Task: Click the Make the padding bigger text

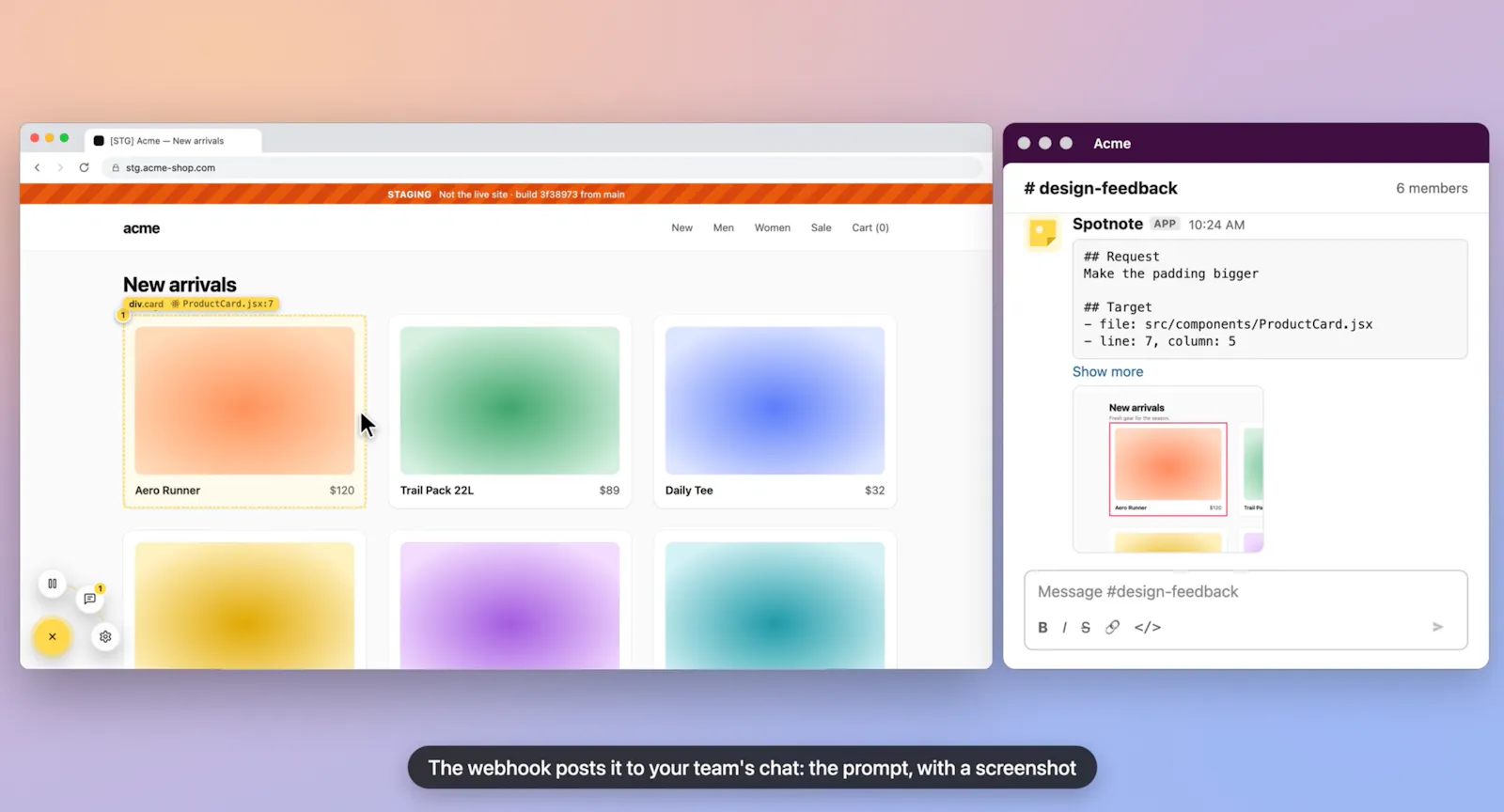Action: point(1170,273)
